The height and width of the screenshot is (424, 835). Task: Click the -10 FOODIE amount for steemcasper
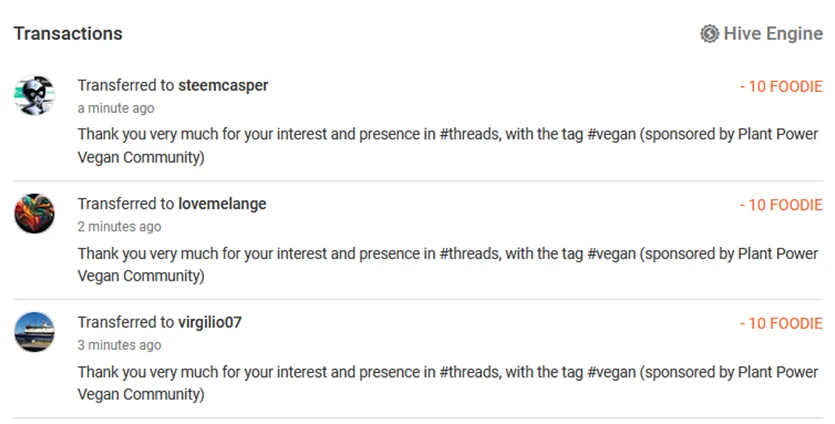click(781, 87)
